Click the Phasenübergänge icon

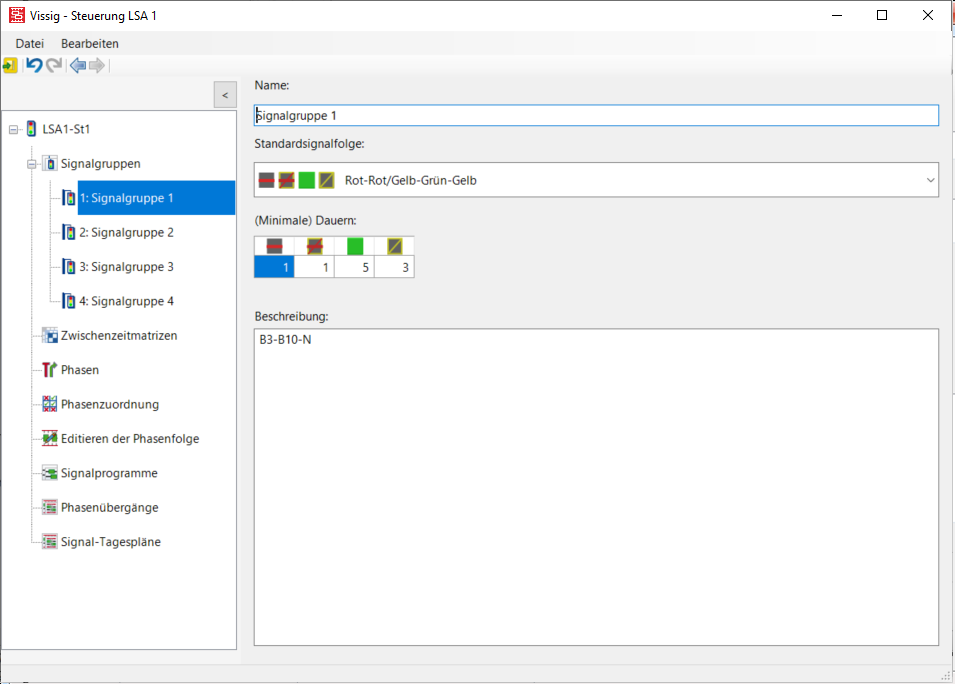point(50,507)
